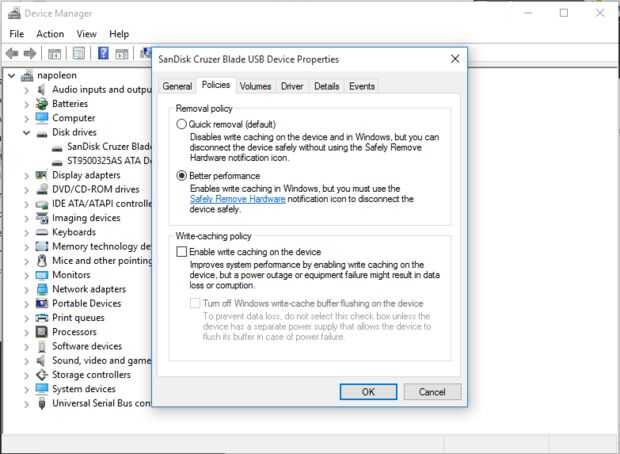Click the Computer category monitor icon

(42, 118)
